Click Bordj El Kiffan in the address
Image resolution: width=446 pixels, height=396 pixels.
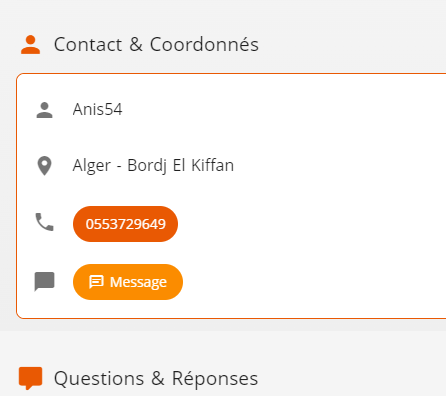180,166
